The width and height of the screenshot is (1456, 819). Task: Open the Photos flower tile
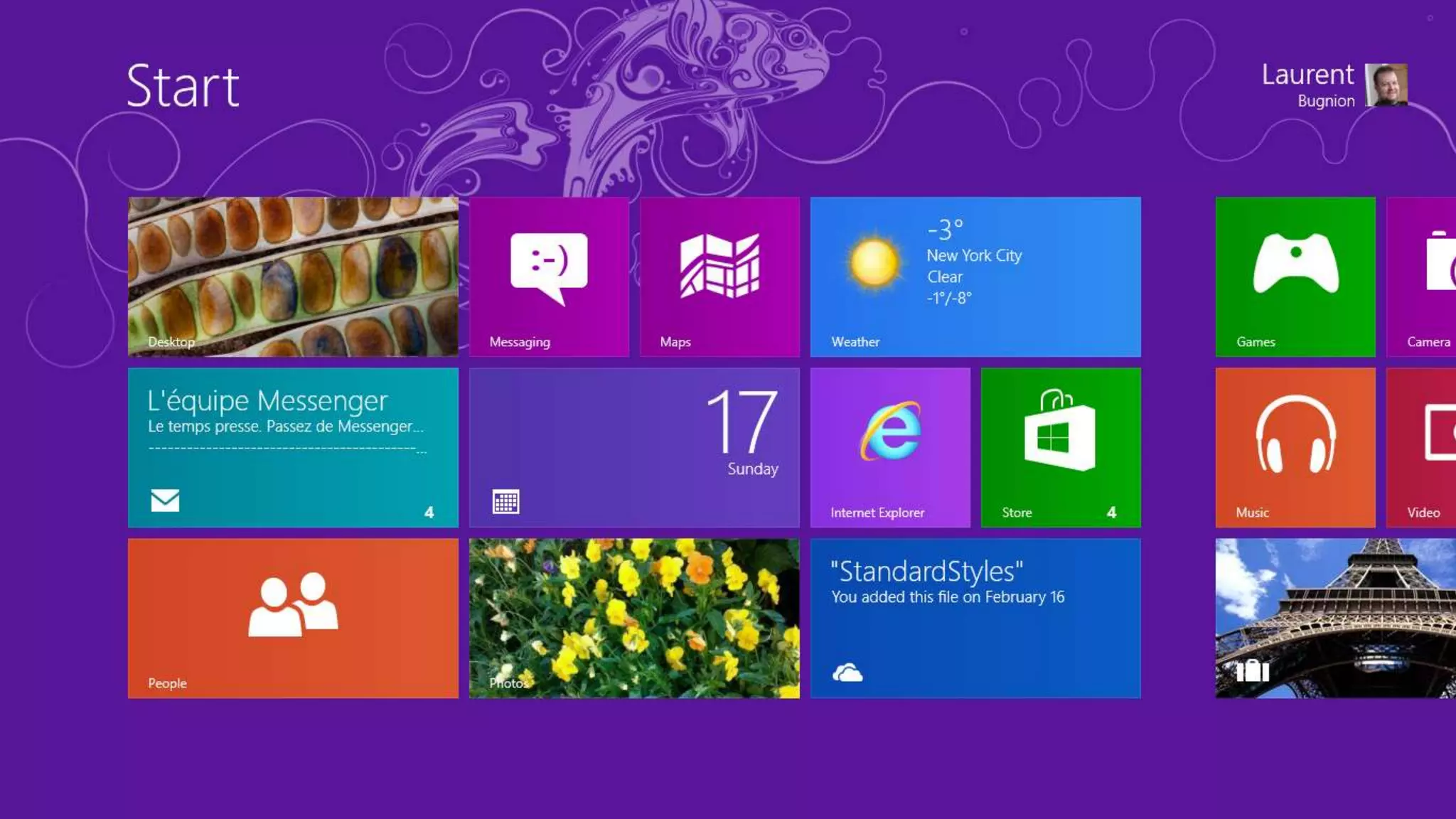(x=634, y=619)
